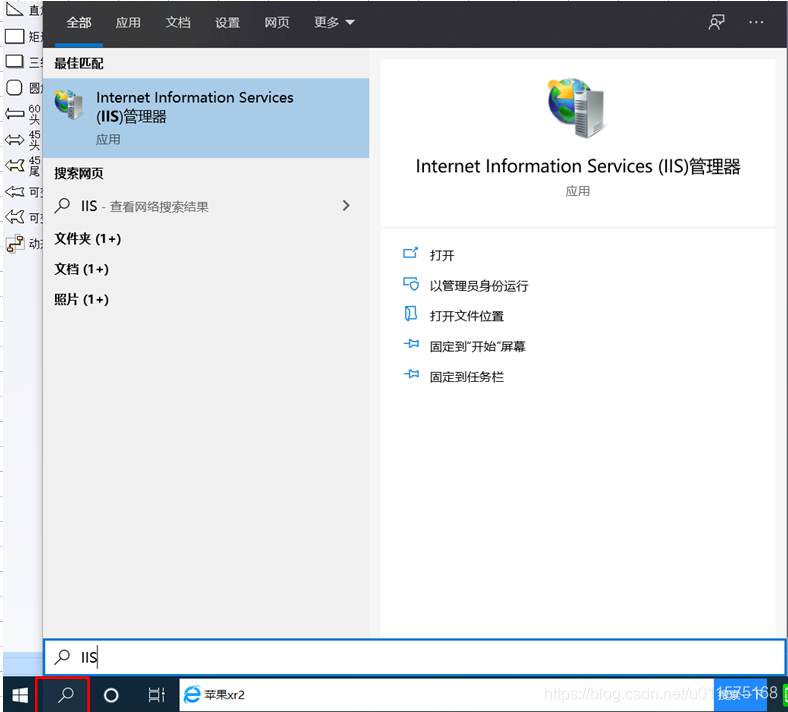Click the large IIS manager icon in preview pane
Image resolution: width=788 pixels, height=712 pixels.
click(576, 108)
